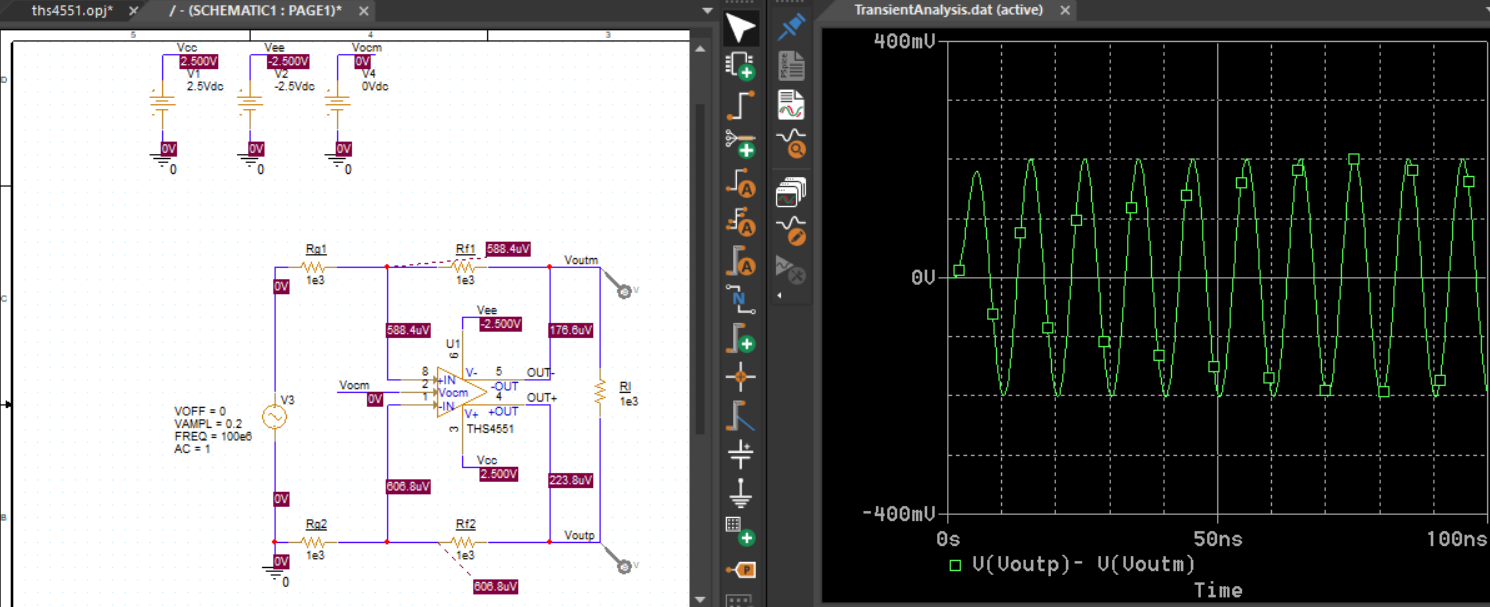Image resolution: width=1490 pixels, height=607 pixels.
Task: Close the TransientAnalysis.dat tab
Action: tap(1065, 10)
